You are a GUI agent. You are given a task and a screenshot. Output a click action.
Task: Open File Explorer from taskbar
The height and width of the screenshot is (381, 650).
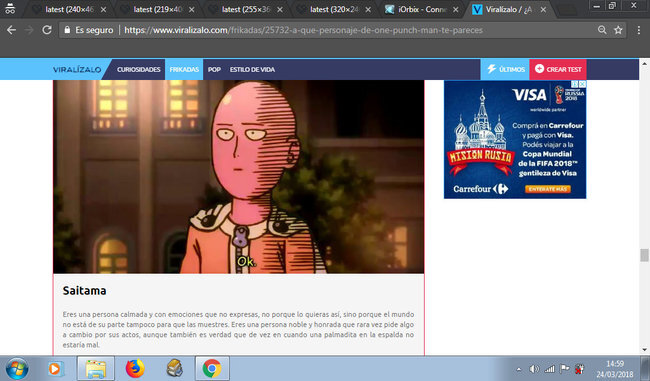(x=96, y=369)
